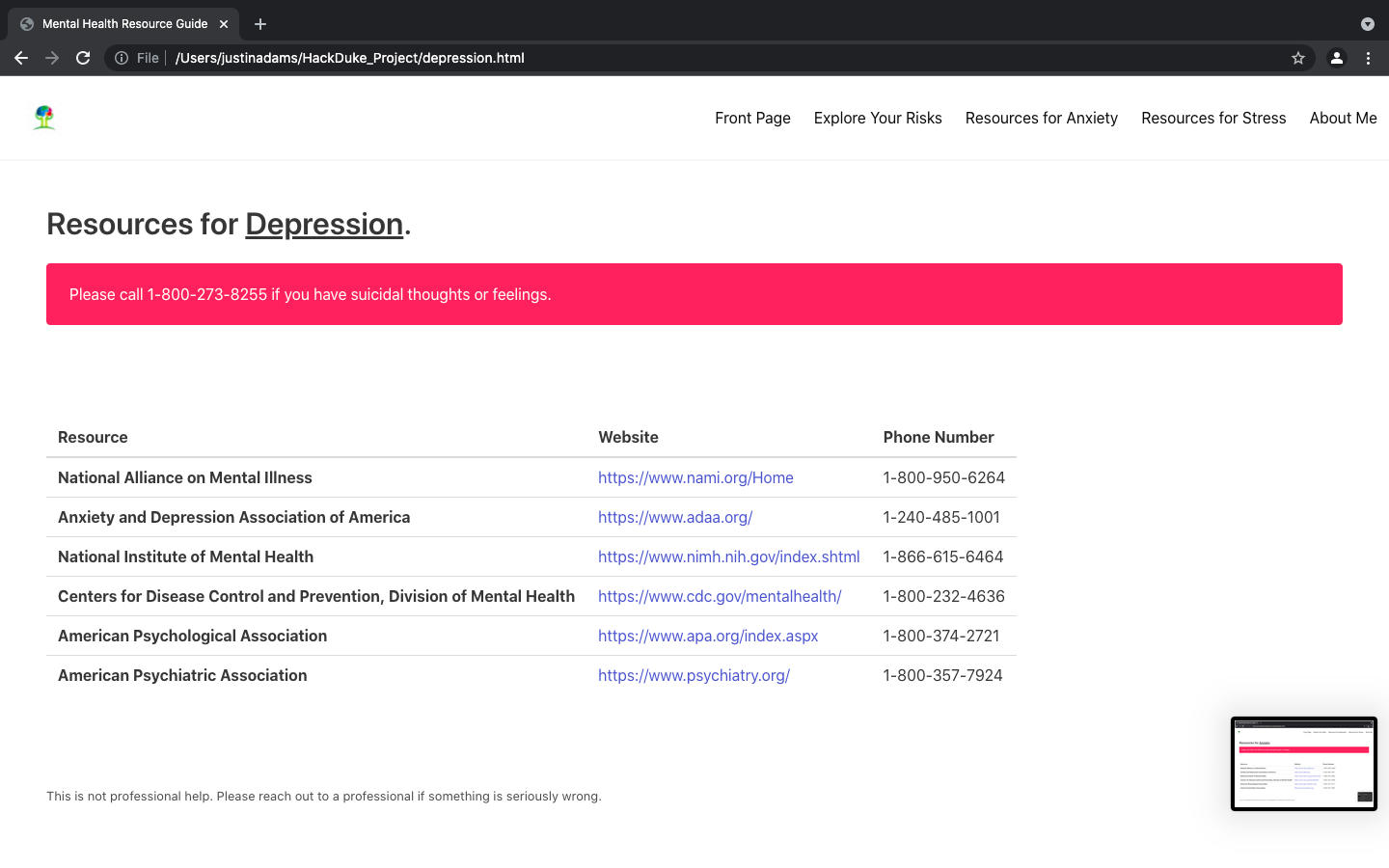The image size is (1389, 868).
Task: Open the nami.org/Home link
Action: coord(695,477)
